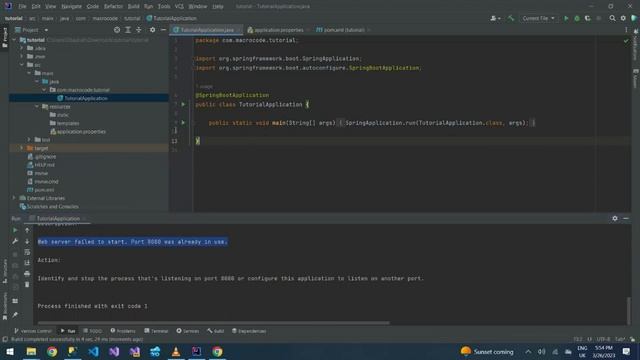Viewport: 640px width, 360px height.
Task: Collapse the java folder in tree
Action: (37, 81)
